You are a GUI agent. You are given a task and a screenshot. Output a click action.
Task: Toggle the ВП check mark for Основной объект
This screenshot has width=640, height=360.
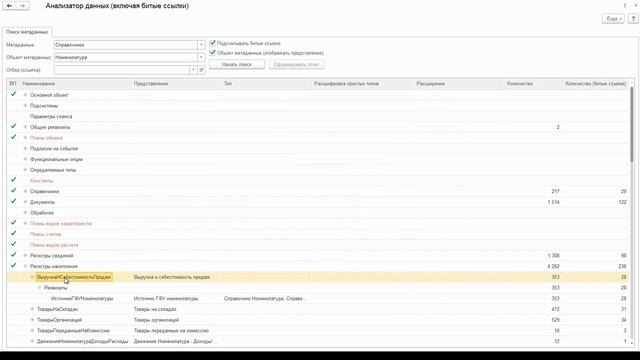tap(13, 94)
